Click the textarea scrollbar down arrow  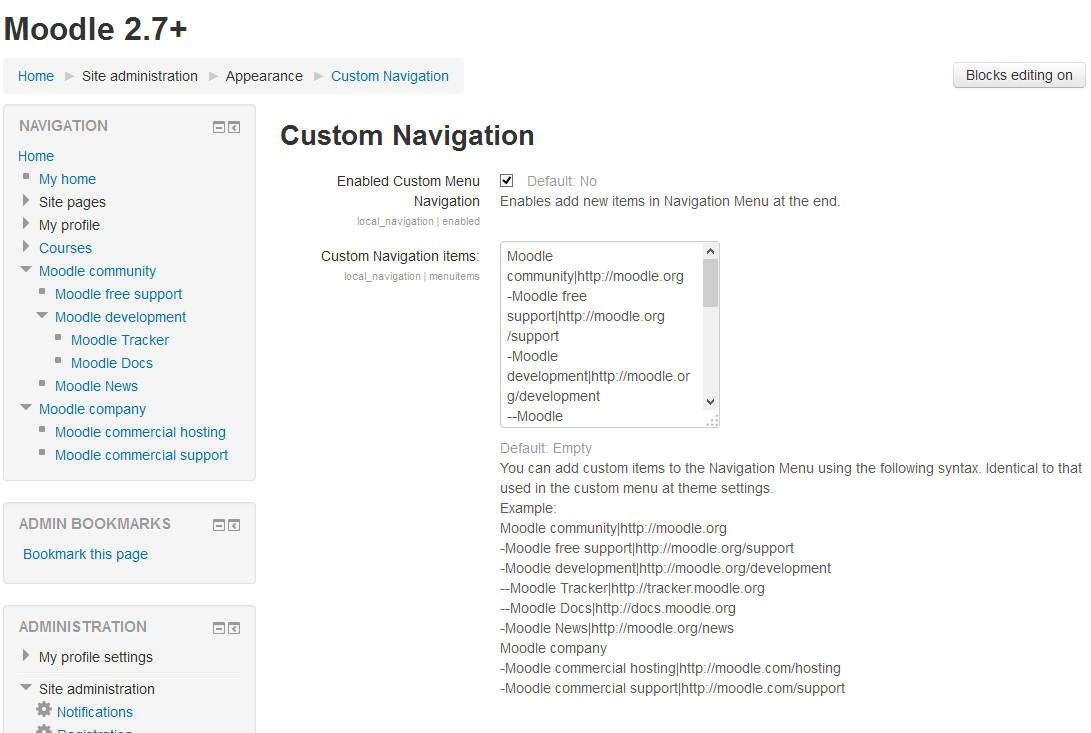point(710,401)
